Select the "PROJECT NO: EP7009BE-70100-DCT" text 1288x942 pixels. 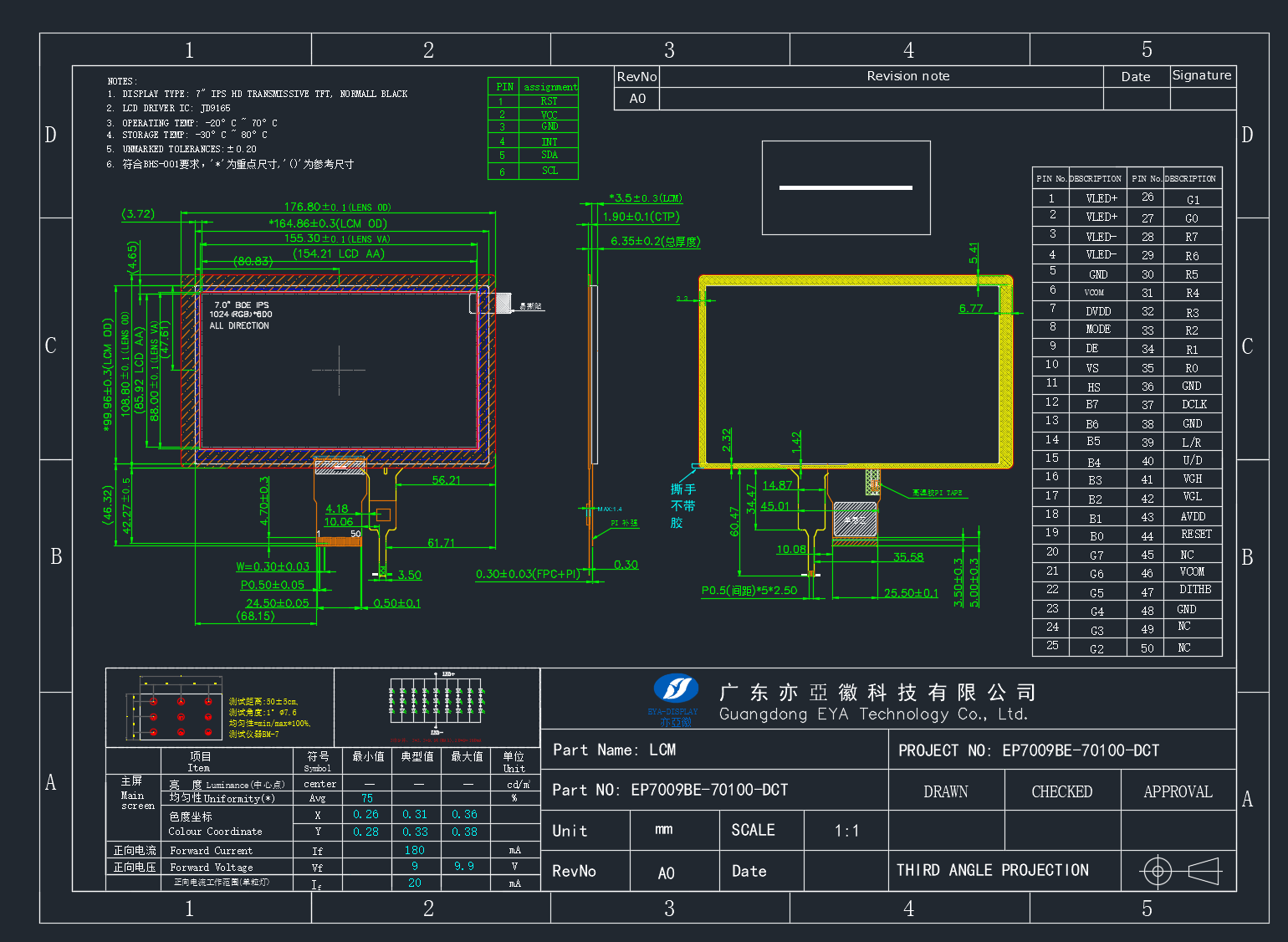point(1029,750)
